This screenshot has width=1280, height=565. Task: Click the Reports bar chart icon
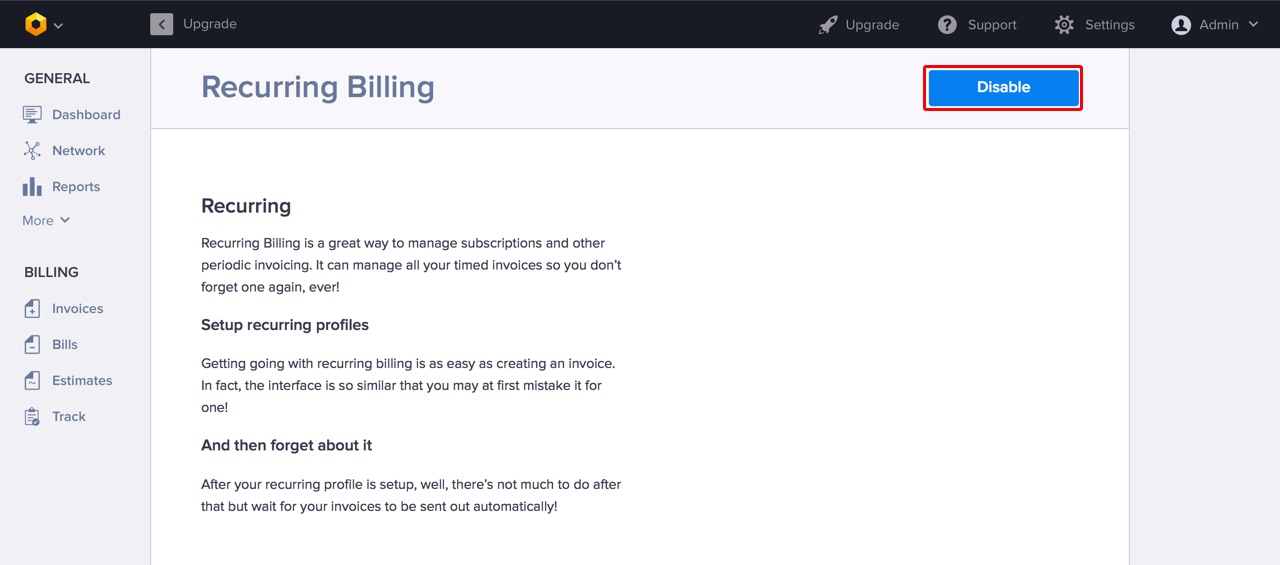32,187
